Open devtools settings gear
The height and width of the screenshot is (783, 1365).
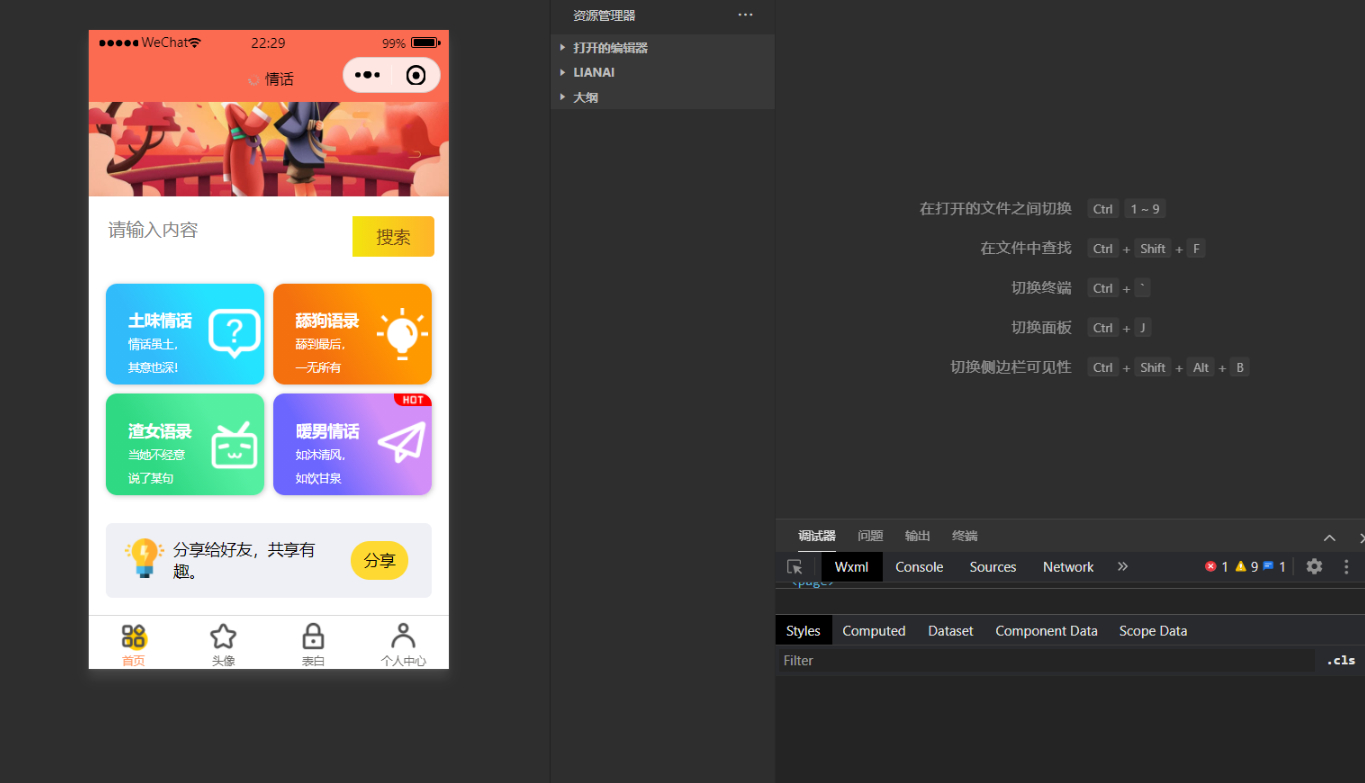tap(1314, 566)
